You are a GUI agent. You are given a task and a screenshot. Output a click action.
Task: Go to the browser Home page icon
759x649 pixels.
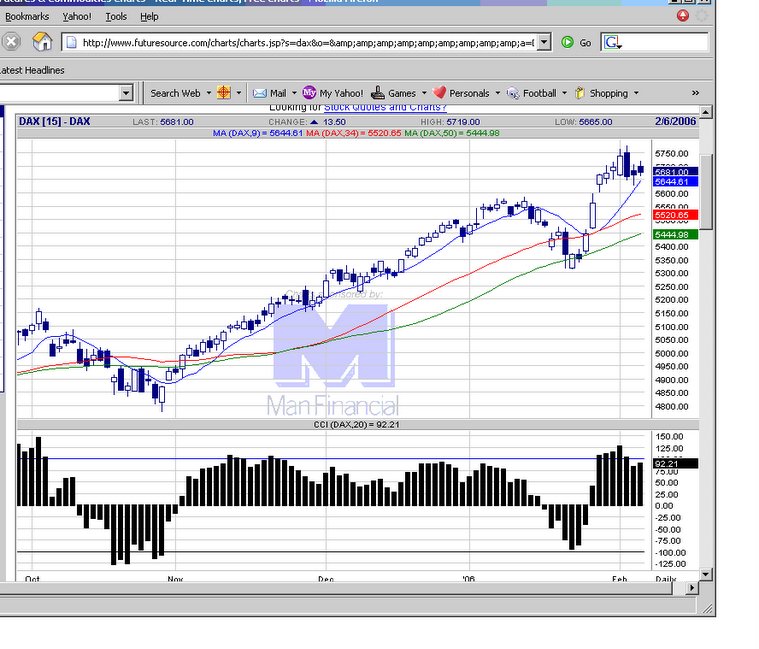[43, 42]
